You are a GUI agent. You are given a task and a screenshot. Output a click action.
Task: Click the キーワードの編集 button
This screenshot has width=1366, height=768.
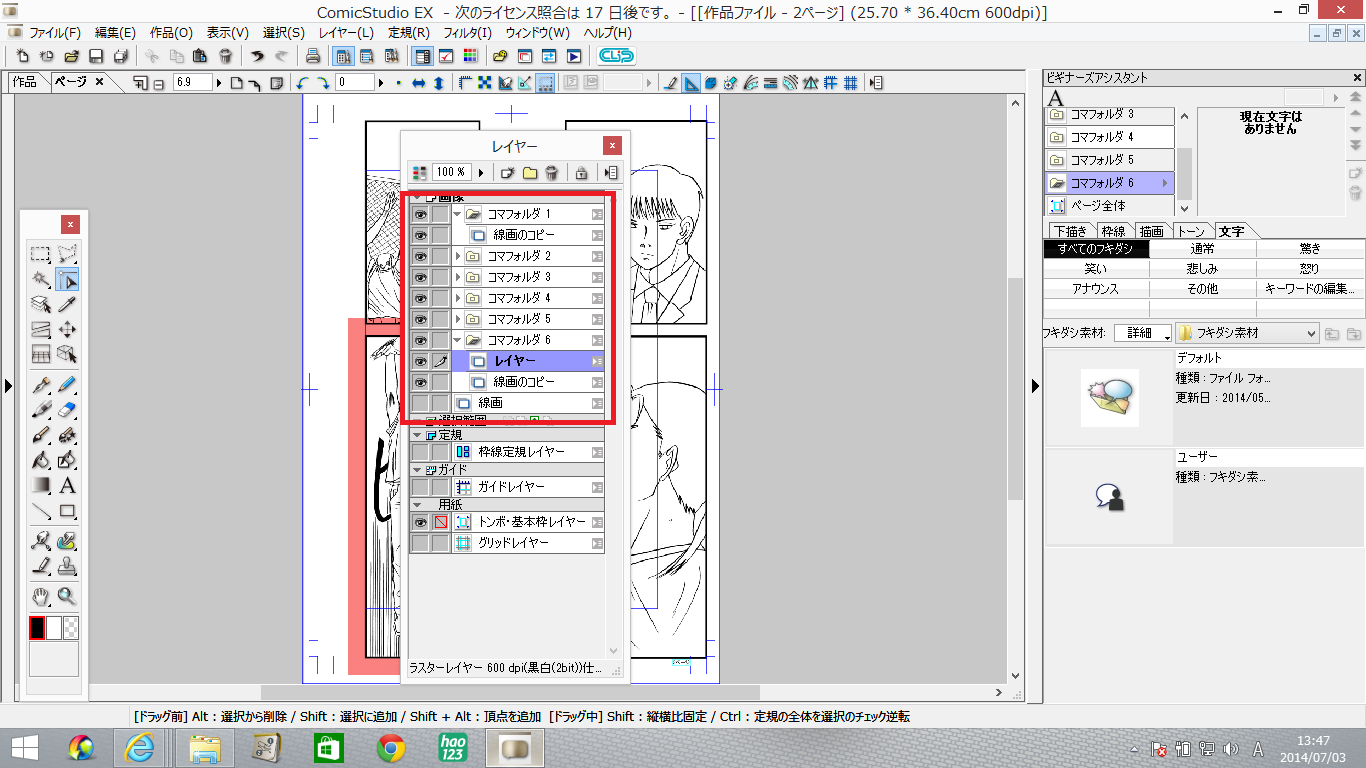(x=1310, y=288)
